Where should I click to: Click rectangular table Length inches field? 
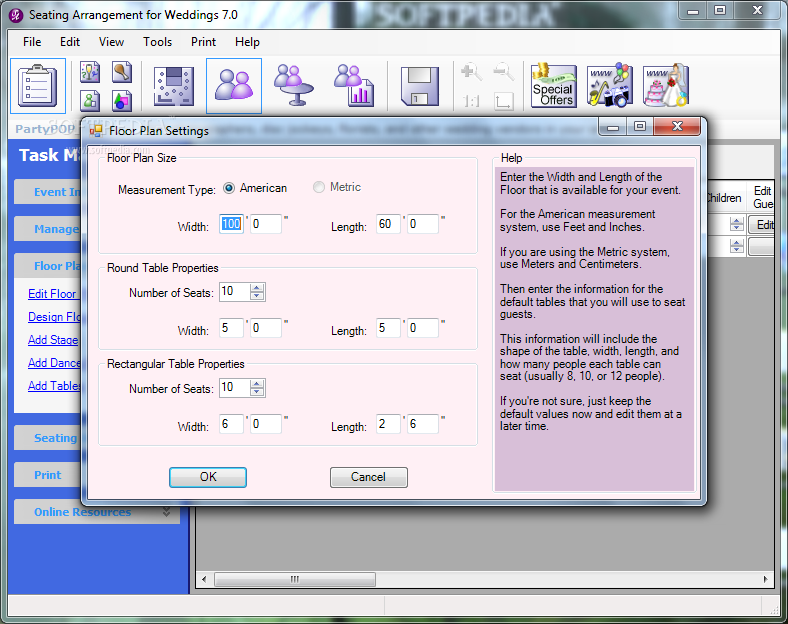(423, 424)
